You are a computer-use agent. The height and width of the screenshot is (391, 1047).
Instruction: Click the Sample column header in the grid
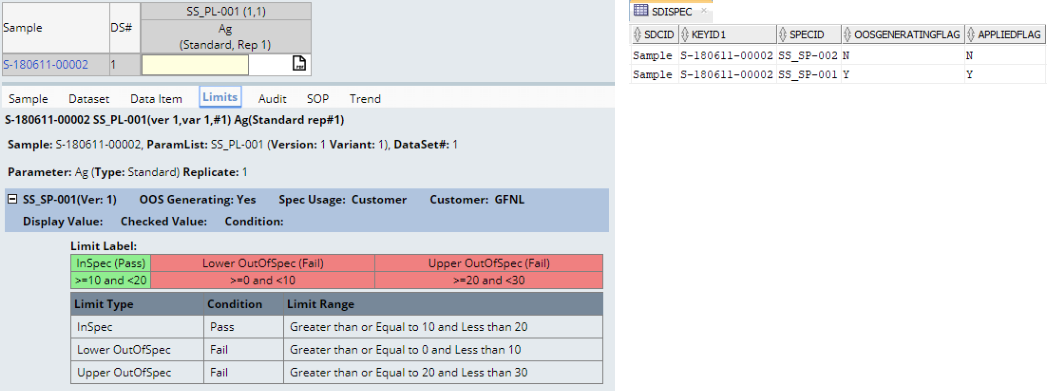[x=56, y=28]
